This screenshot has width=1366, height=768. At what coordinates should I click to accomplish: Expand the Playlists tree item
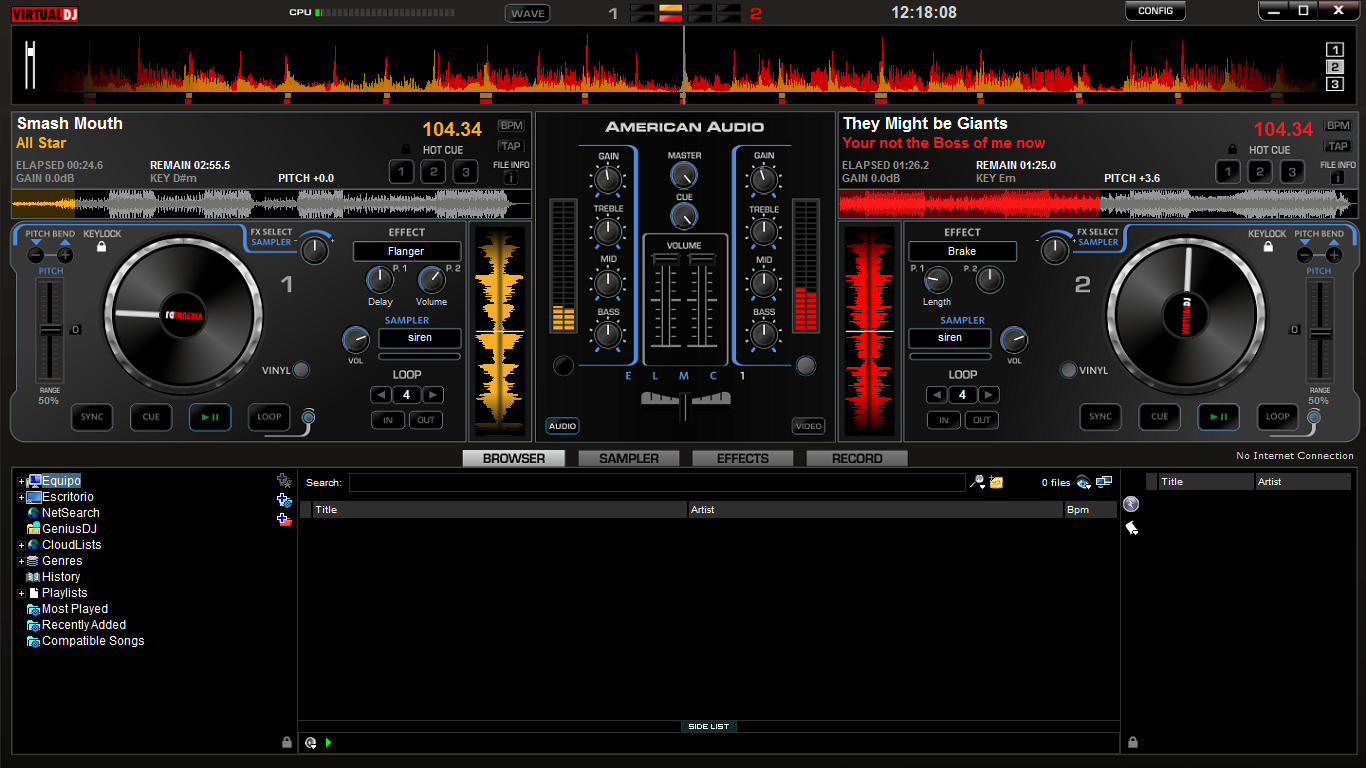click(x=20, y=592)
